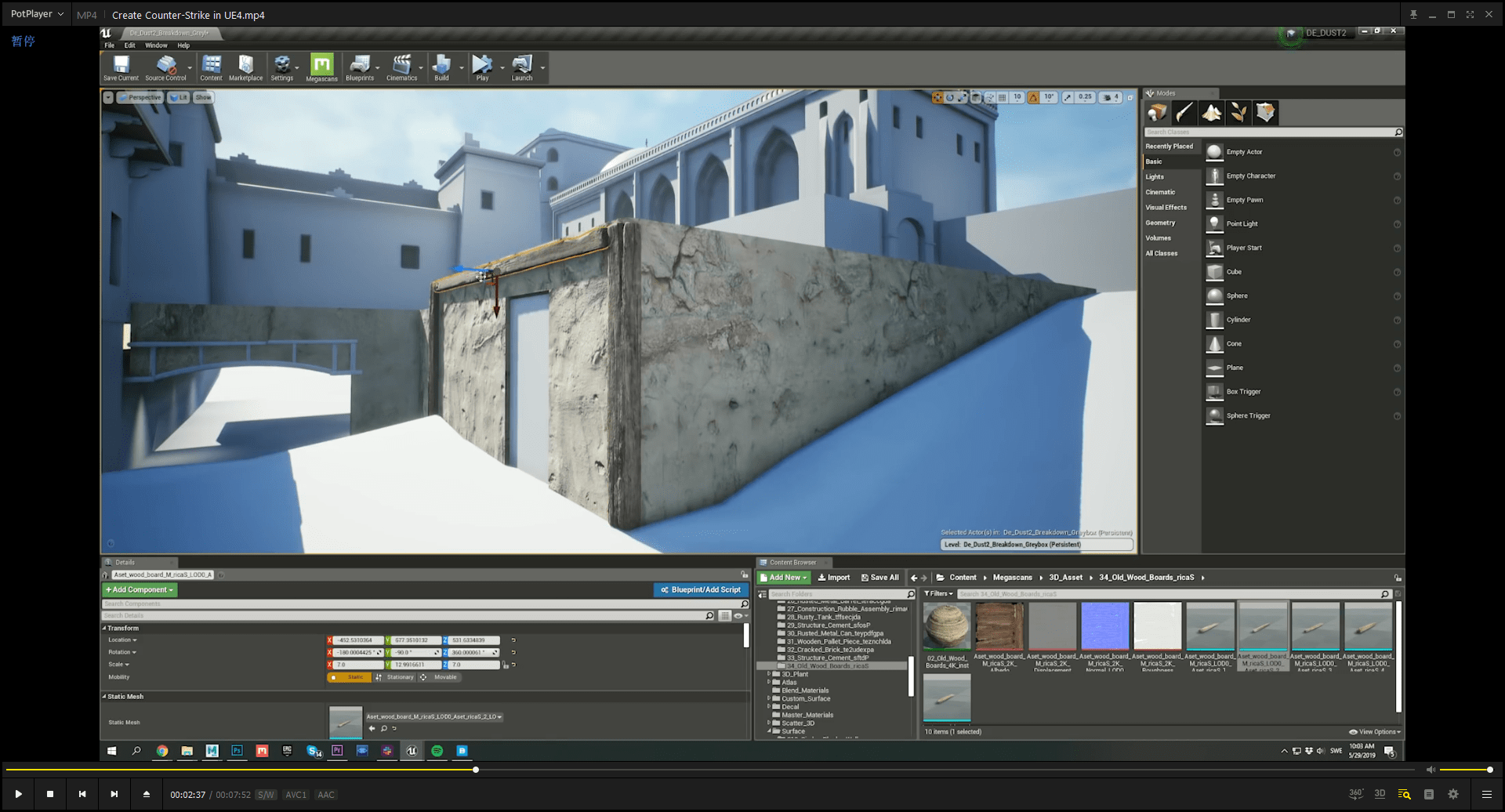This screenshot has width=1505, height=812.
Task: Click the Launch toolbar icon
Action: click(521, 68)
